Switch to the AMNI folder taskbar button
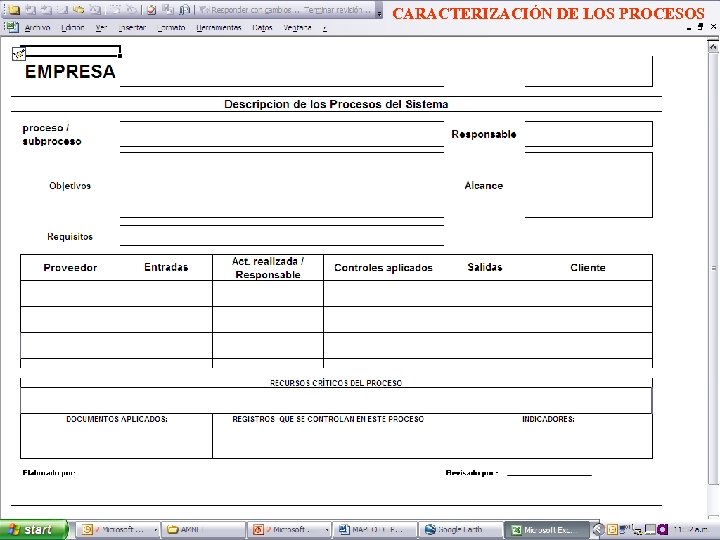The height and width of the screenshot is (540, 720). coord(203,530)
